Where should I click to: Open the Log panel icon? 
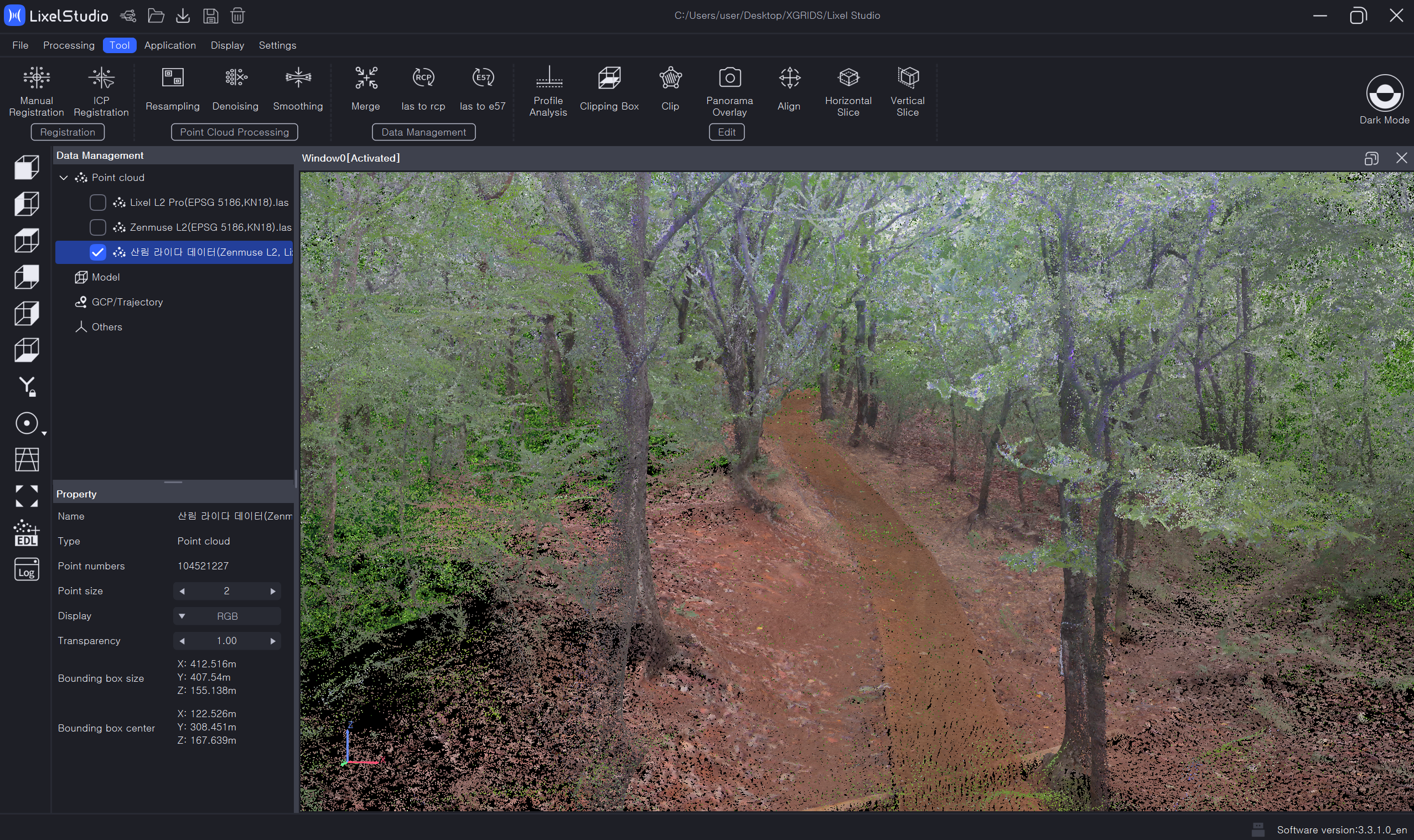click(x=27, y=569)
